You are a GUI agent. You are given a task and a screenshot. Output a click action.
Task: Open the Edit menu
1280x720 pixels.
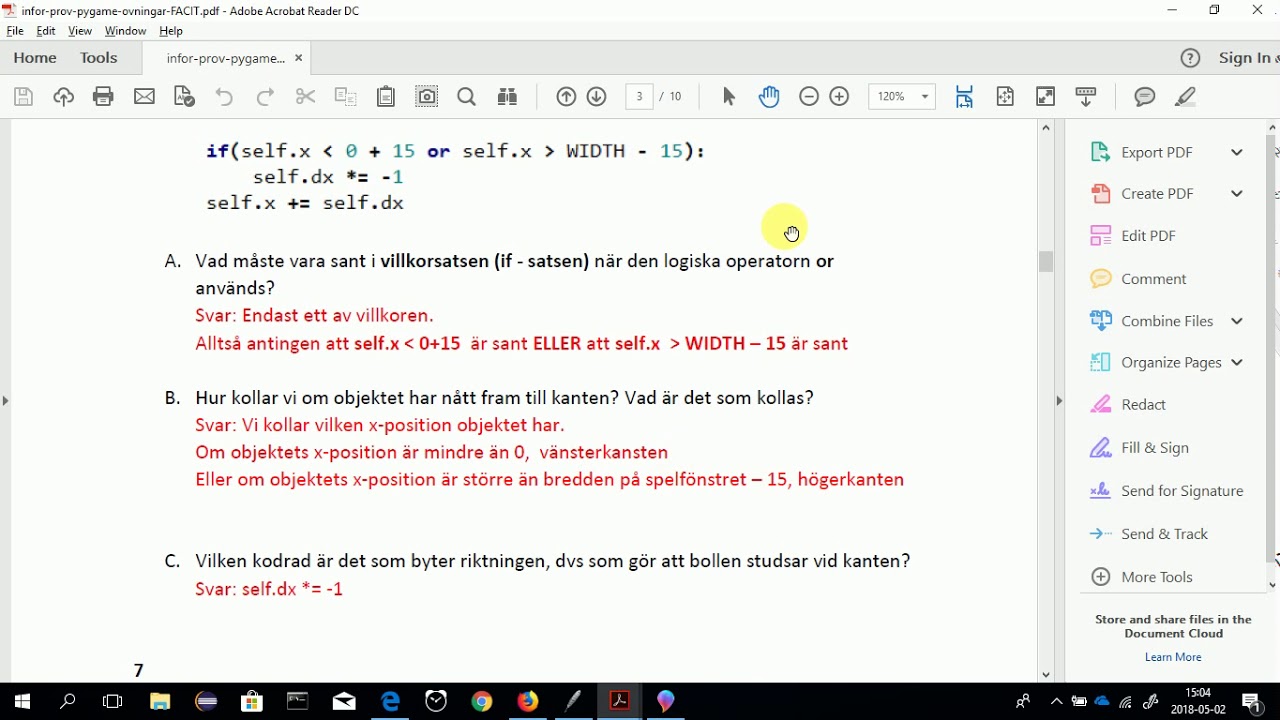(46, 31)
